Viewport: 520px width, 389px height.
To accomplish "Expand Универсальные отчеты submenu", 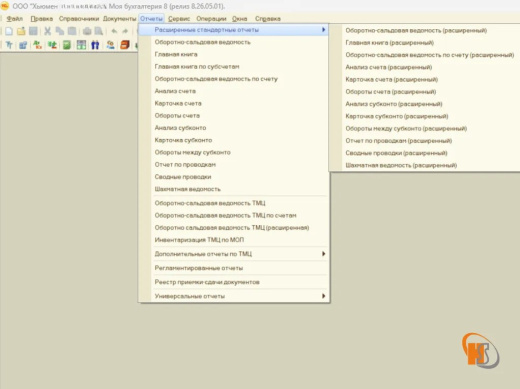I will [233, 296].
